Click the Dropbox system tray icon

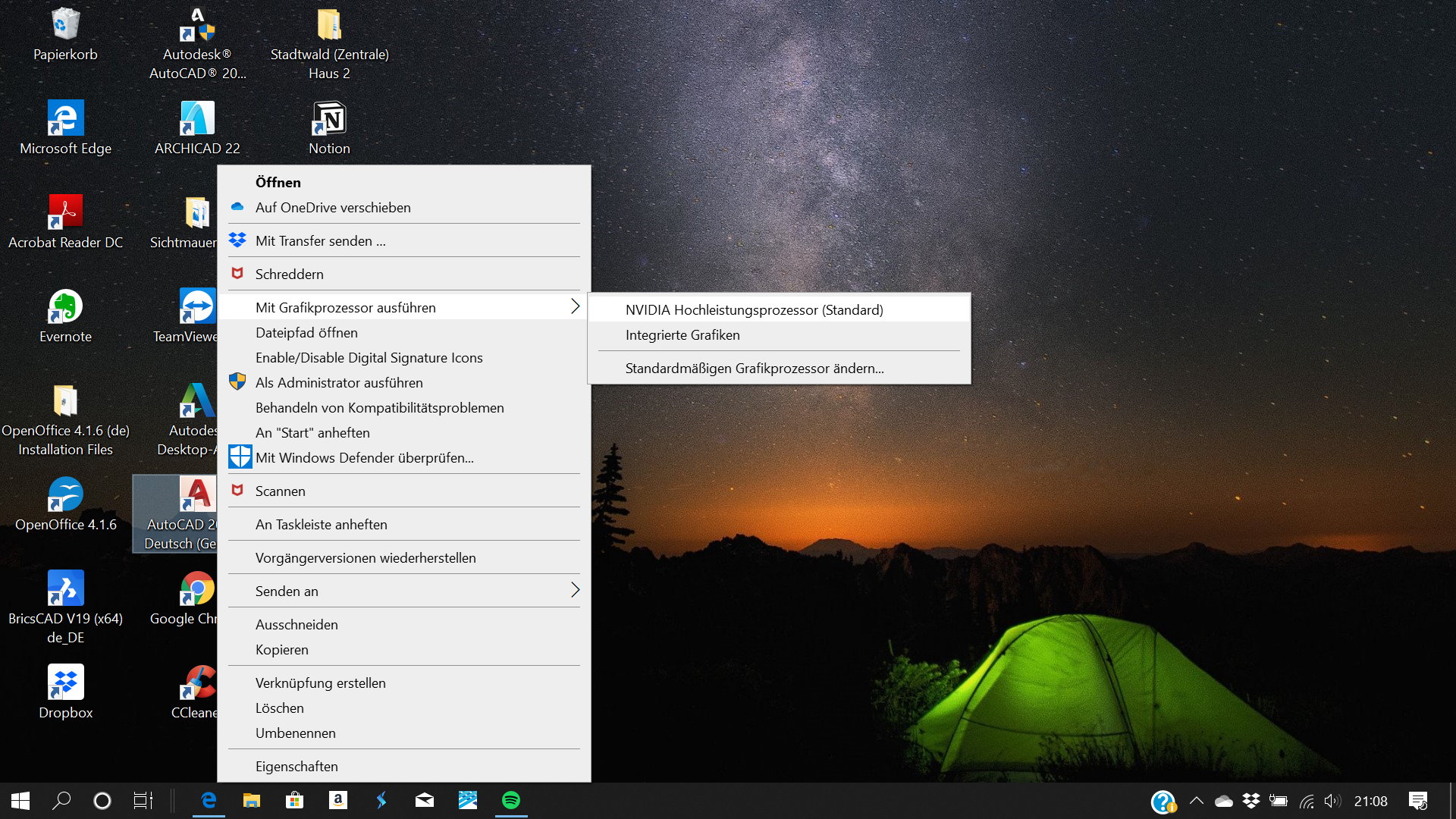point(1250,801)
